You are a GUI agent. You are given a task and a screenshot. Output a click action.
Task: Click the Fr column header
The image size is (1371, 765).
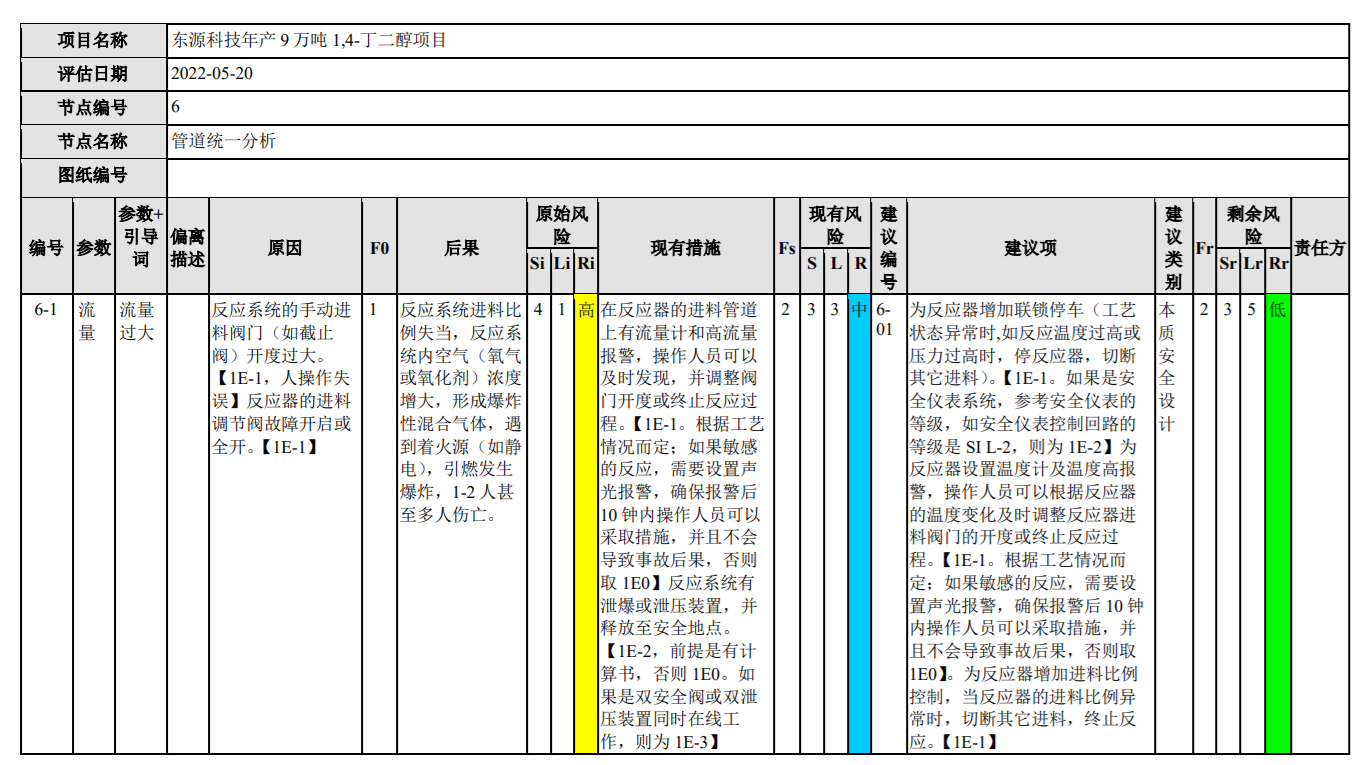(1204, 245)
